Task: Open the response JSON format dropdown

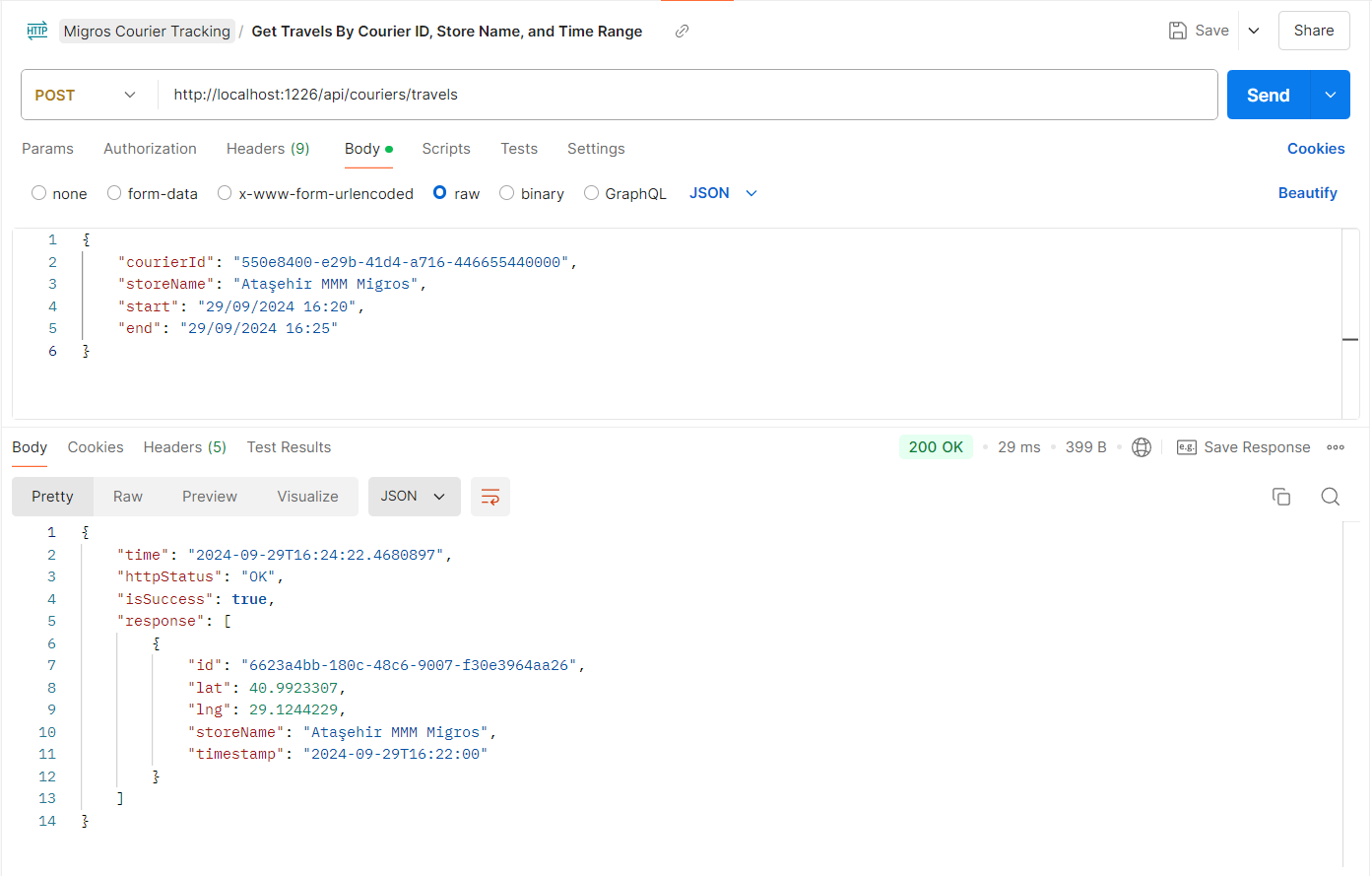Action: click(414, 497)
